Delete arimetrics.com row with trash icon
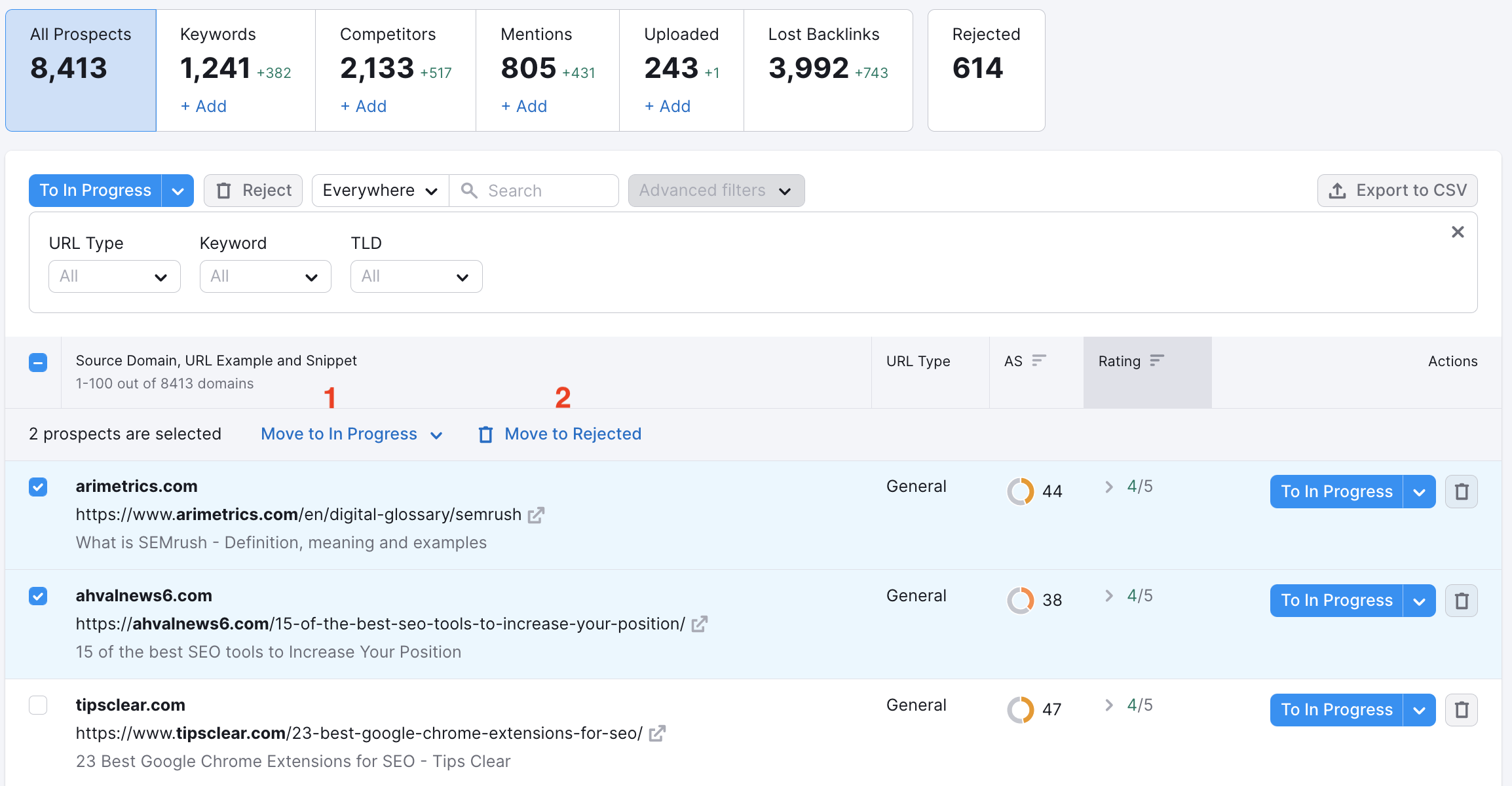This screenshot has width=1512, height=786. [1461, 491]
